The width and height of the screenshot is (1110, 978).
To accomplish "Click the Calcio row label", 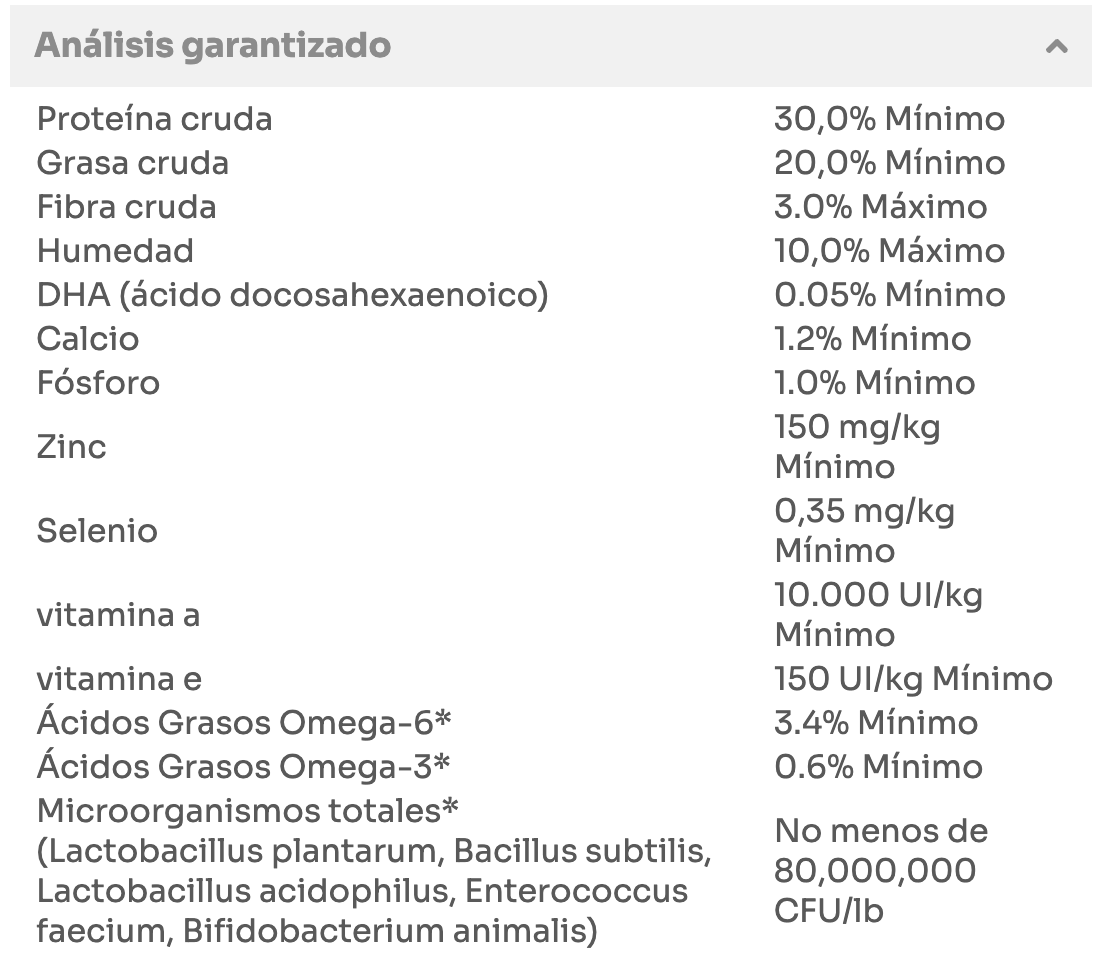I will (88, 339).
